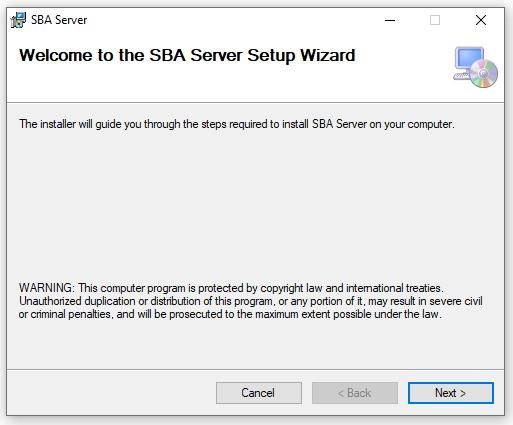Click the disabled Back button
Image resolution: width=513 pixels, height=425 pixels.
[x=355, y=393]
